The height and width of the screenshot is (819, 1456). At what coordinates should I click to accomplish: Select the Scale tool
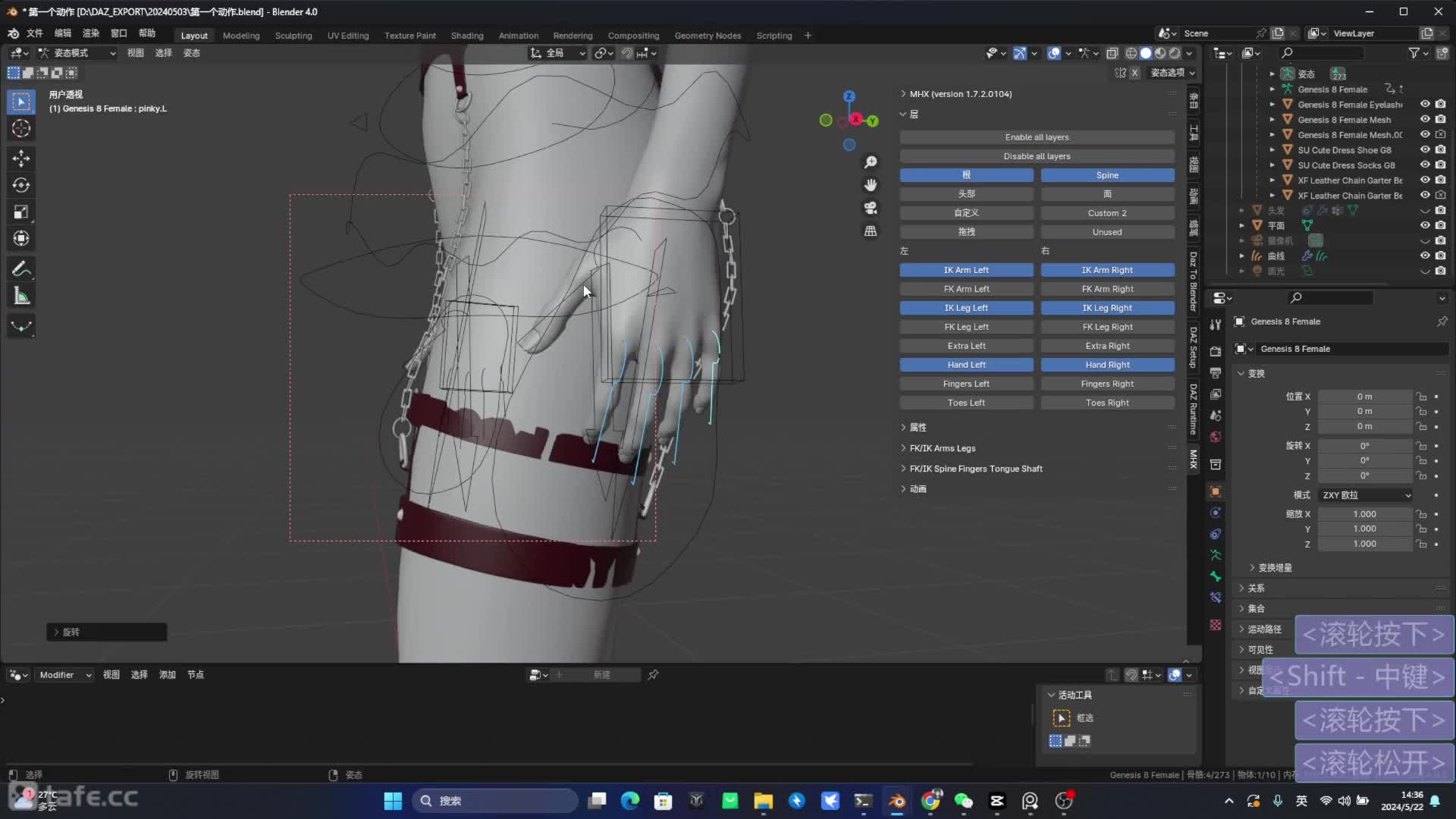click(x=21, y=212)
